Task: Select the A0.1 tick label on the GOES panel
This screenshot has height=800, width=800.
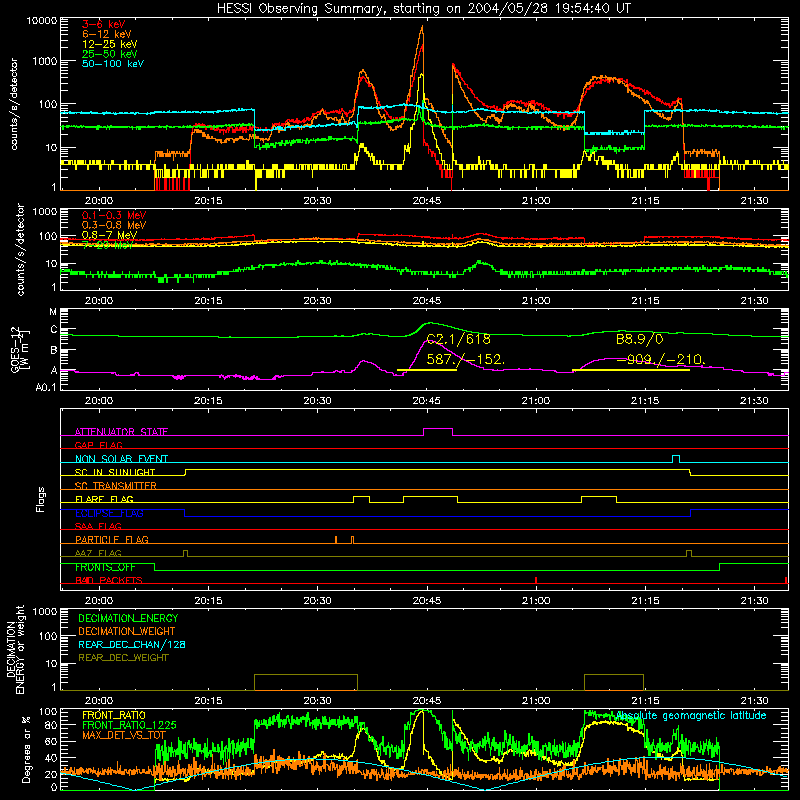Action: (46, 388)
